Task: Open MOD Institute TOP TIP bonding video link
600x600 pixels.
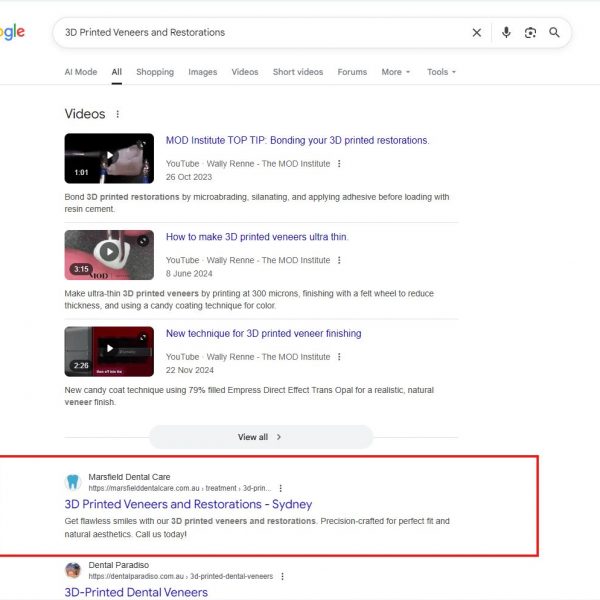Action: pyautogui.click(x=297, y=140)
